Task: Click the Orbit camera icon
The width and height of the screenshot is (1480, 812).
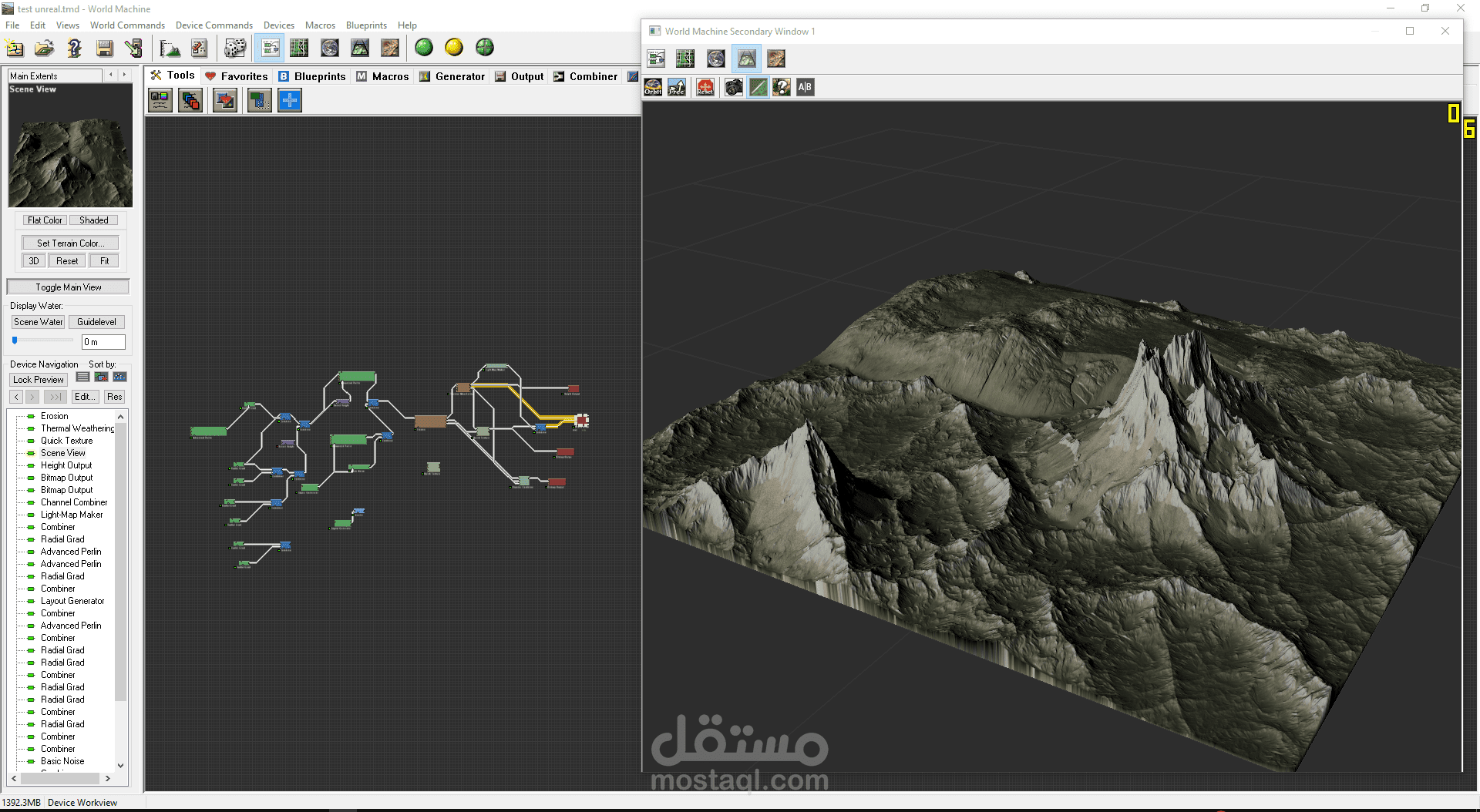Action: click(653, 87)
